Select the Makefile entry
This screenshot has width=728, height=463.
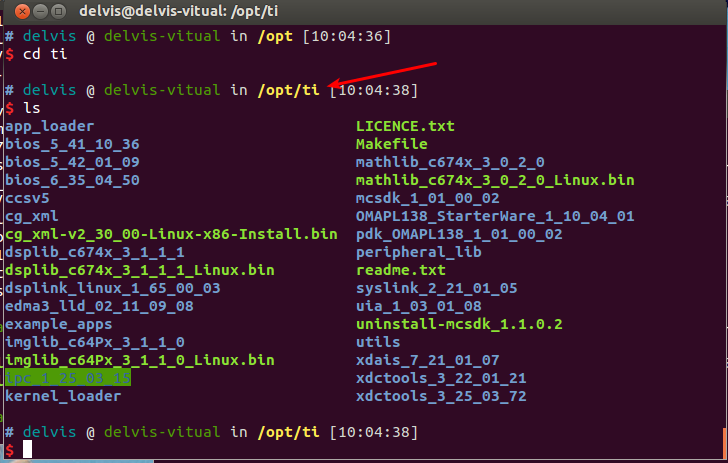tap(392, 144)
